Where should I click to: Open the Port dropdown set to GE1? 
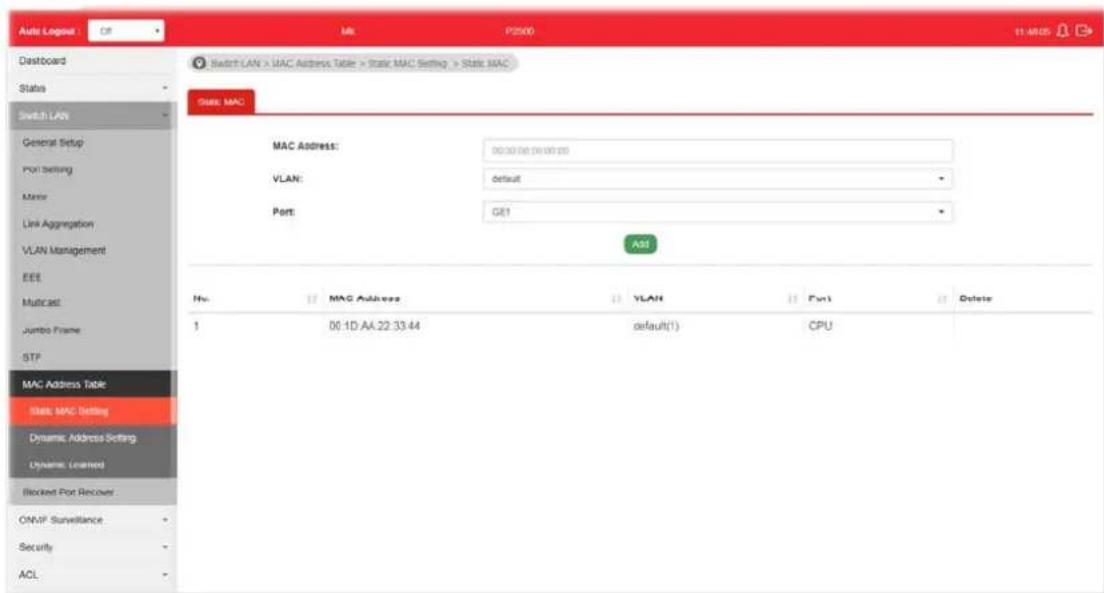[717, 212]
